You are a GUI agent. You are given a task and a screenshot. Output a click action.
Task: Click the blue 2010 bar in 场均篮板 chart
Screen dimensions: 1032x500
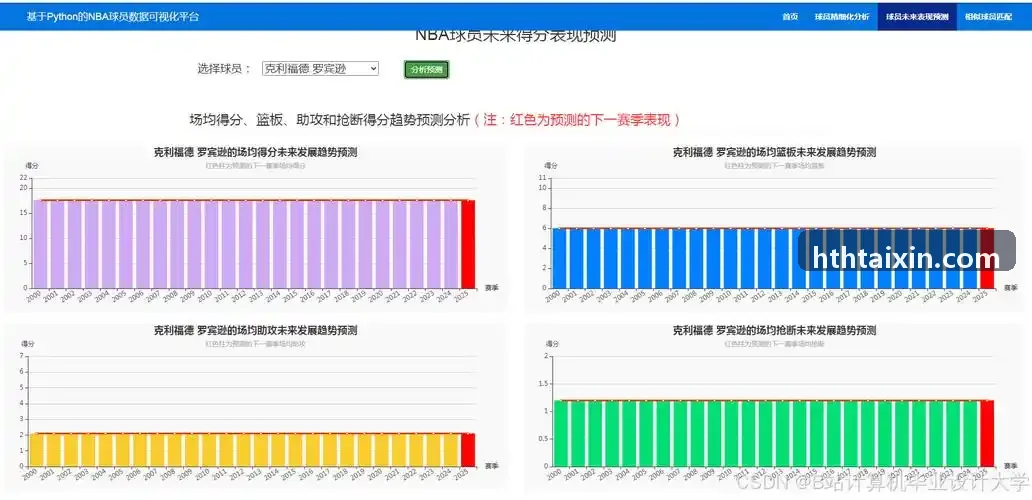click(x=730, y=258)
